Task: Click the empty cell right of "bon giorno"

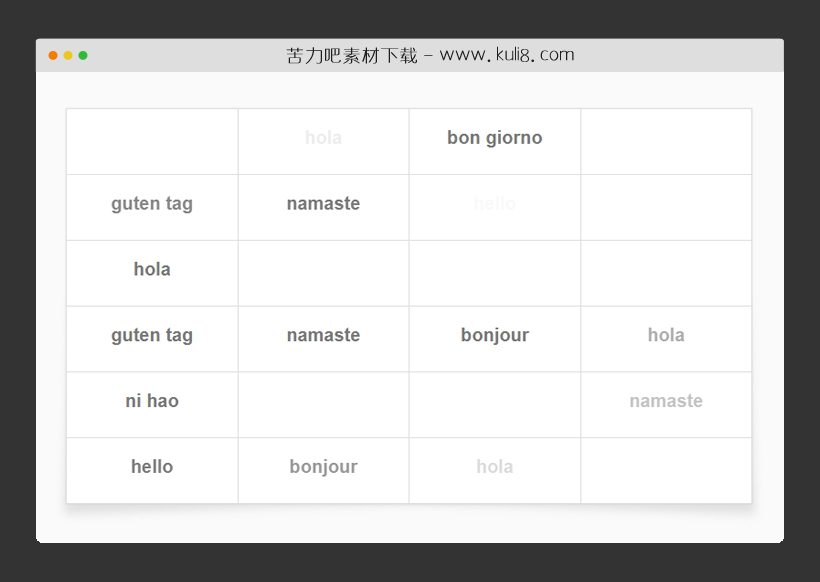Action: click(x=666, y=141)
